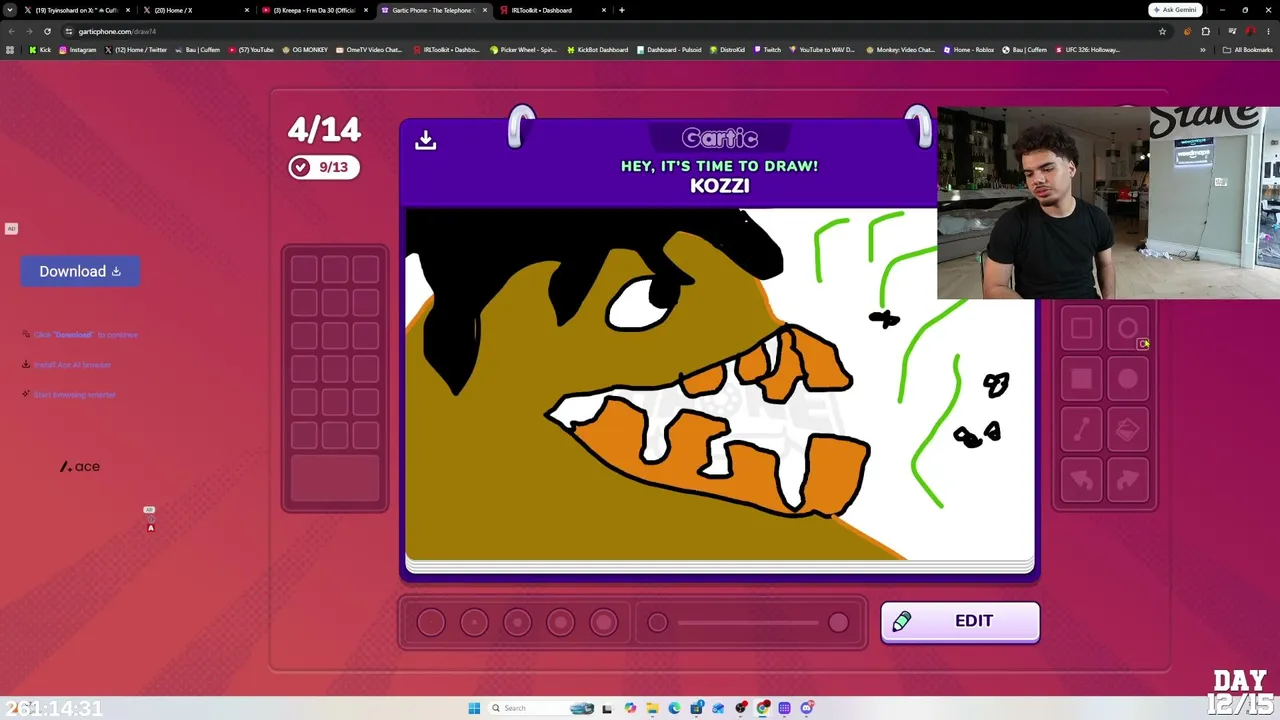Open the DistroKid bookmark
1280x720 pixels.
coord(726,50)
